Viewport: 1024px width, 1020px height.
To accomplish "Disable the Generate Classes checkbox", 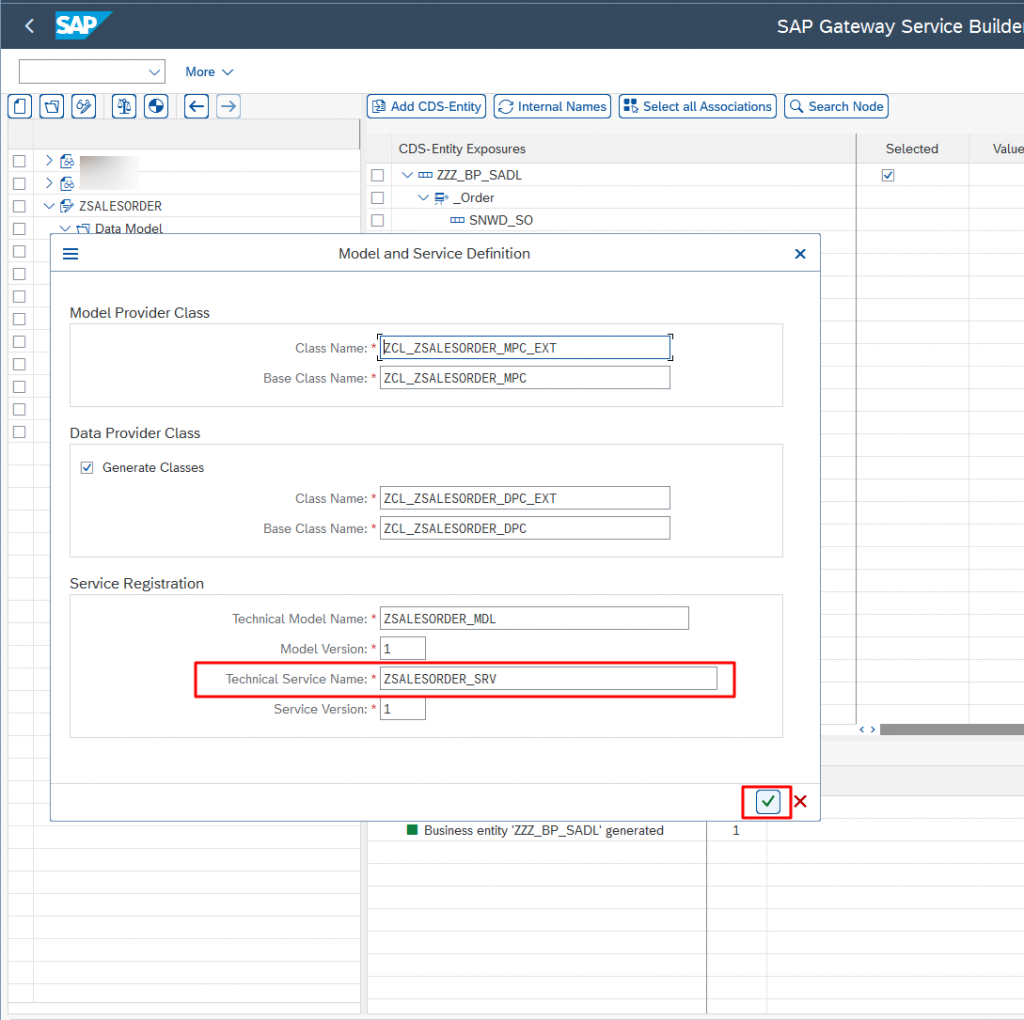I will click(x=87, y=467).
